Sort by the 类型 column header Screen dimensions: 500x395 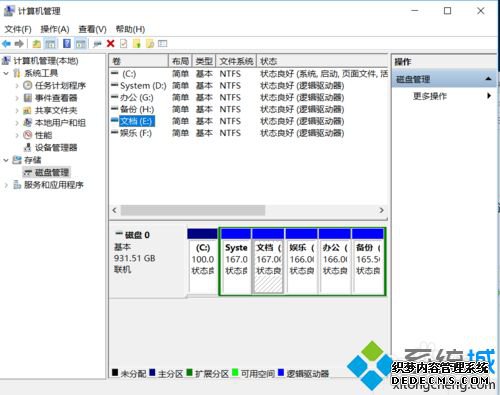204,61
